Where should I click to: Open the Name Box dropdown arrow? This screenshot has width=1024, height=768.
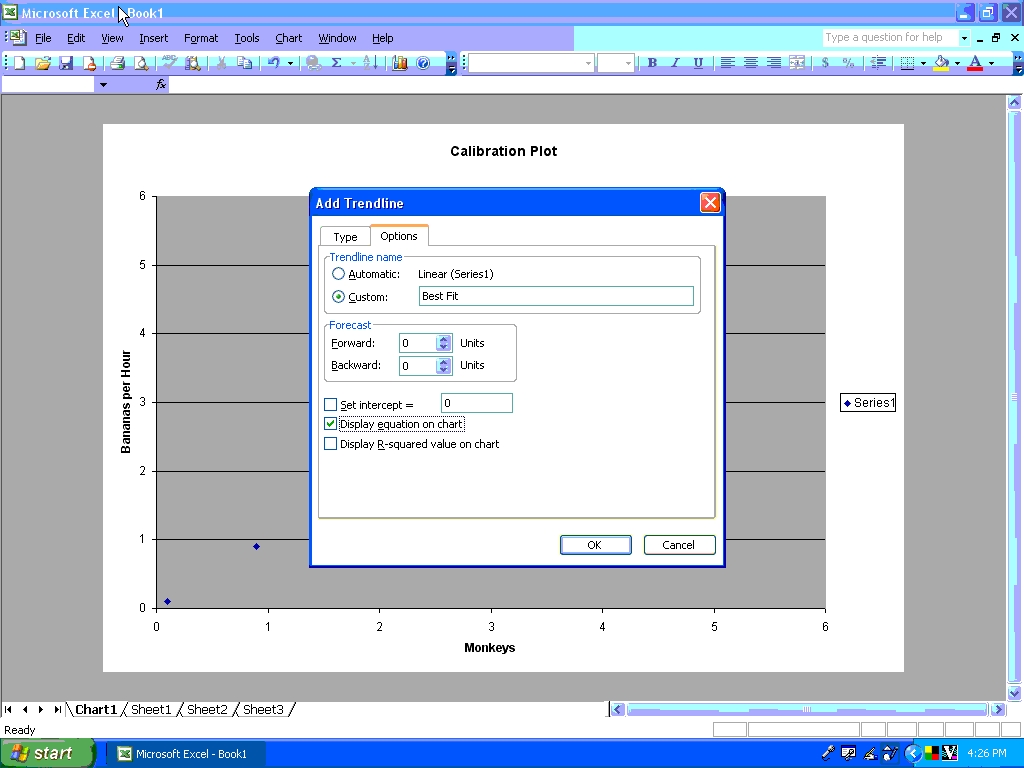102,85
